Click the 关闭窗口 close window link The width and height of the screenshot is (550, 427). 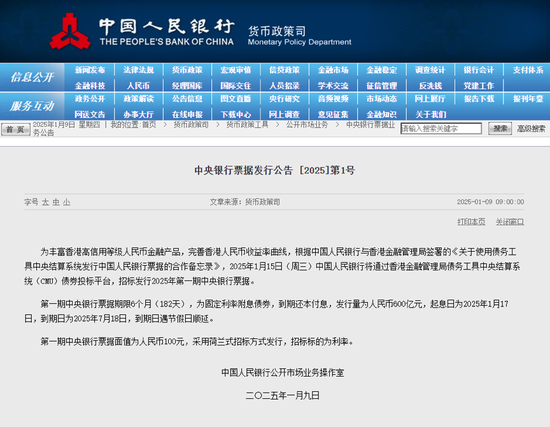tap(510, 222)
